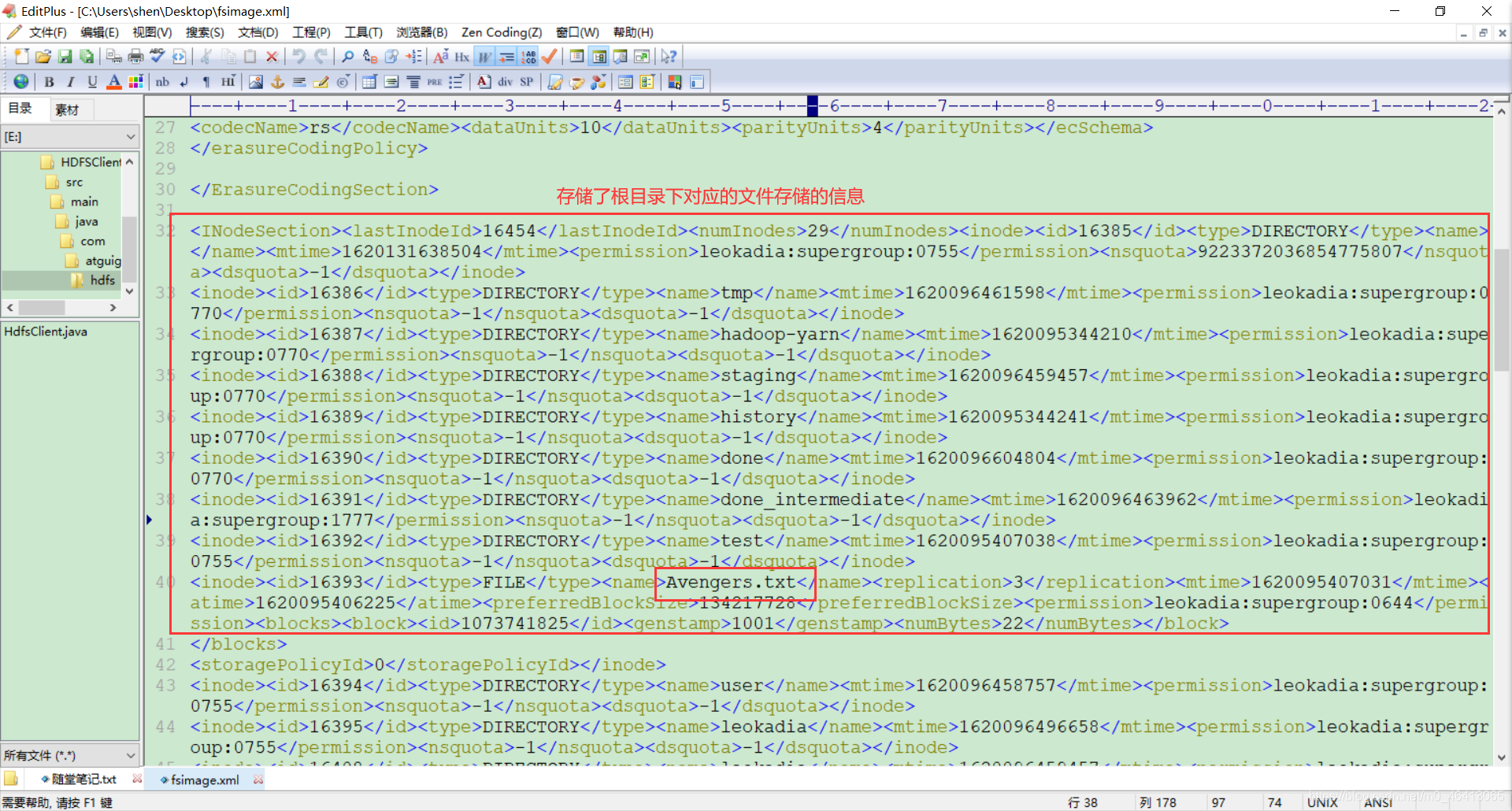Click the Hex viewer Hx icon

[x=462, y=56]
